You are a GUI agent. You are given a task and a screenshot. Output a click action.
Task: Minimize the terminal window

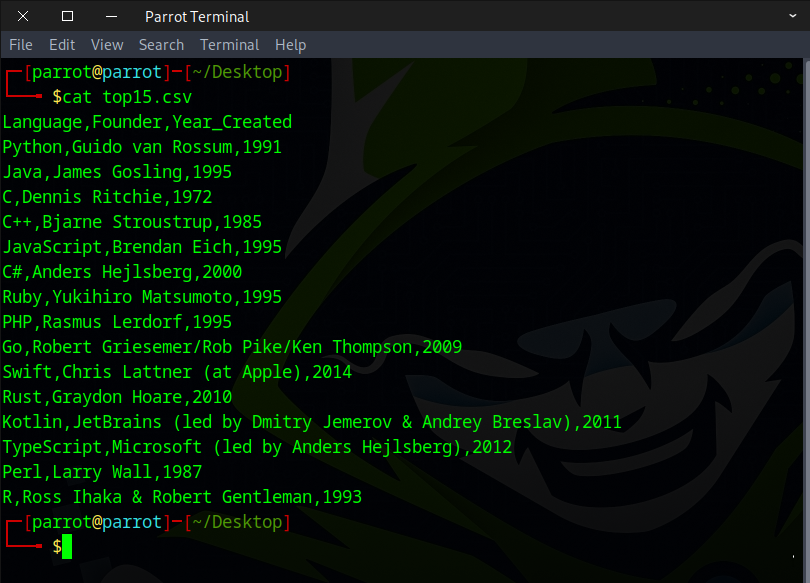click(110, 16)
